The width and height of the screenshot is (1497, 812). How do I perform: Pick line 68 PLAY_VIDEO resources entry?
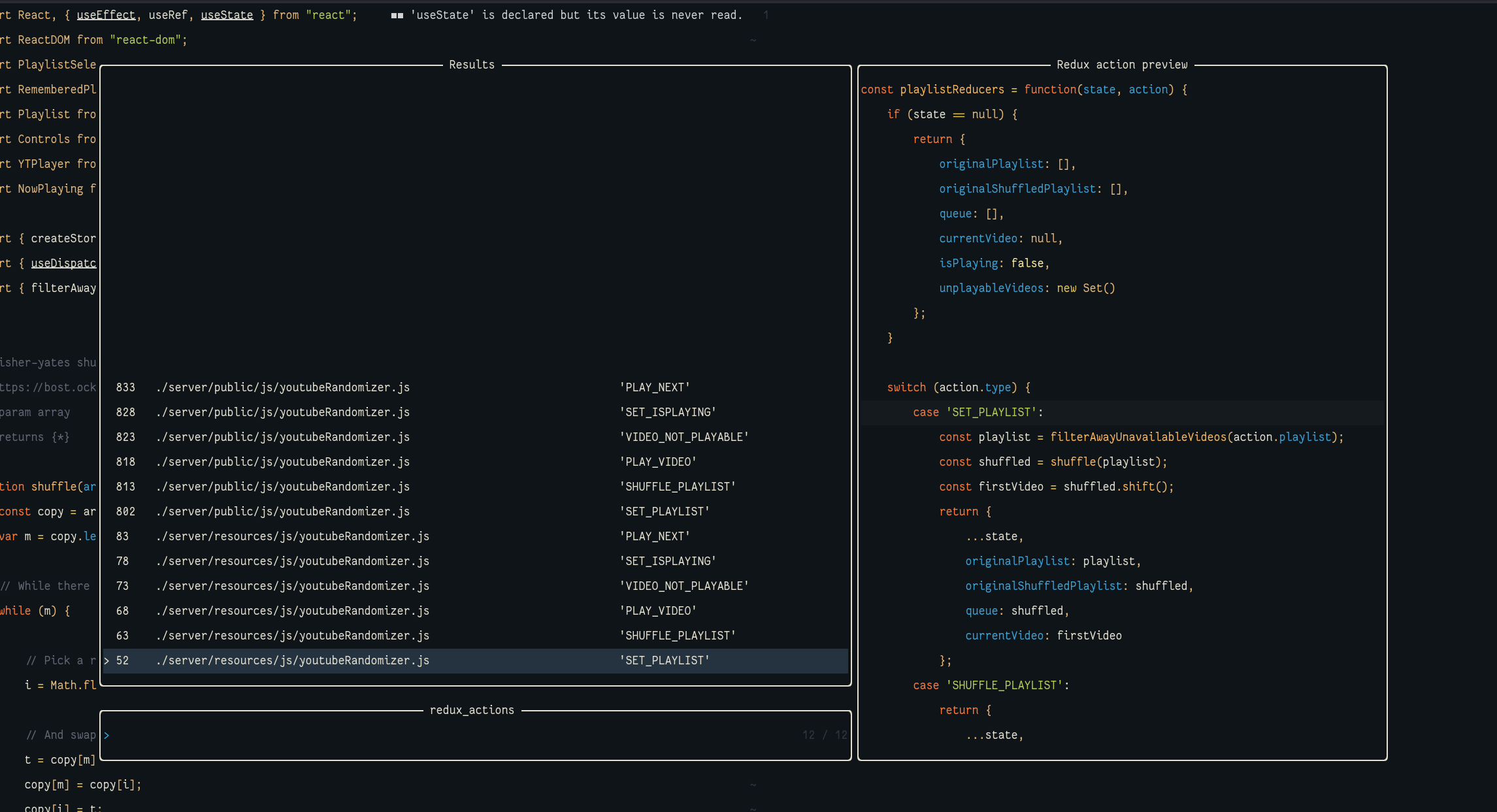pyautogui.click(x=292, y=611)
